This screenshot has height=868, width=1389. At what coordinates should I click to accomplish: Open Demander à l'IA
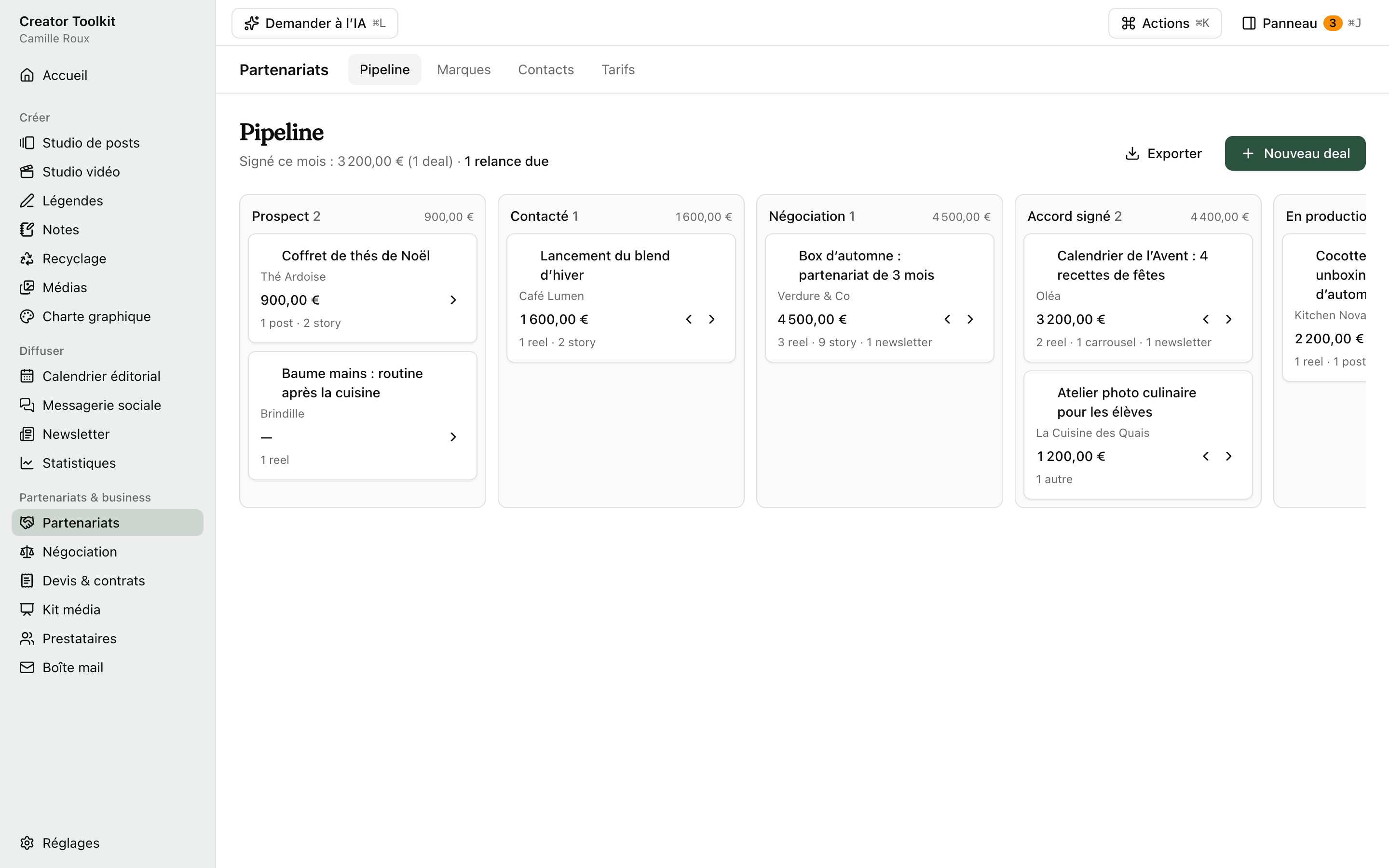314,23
